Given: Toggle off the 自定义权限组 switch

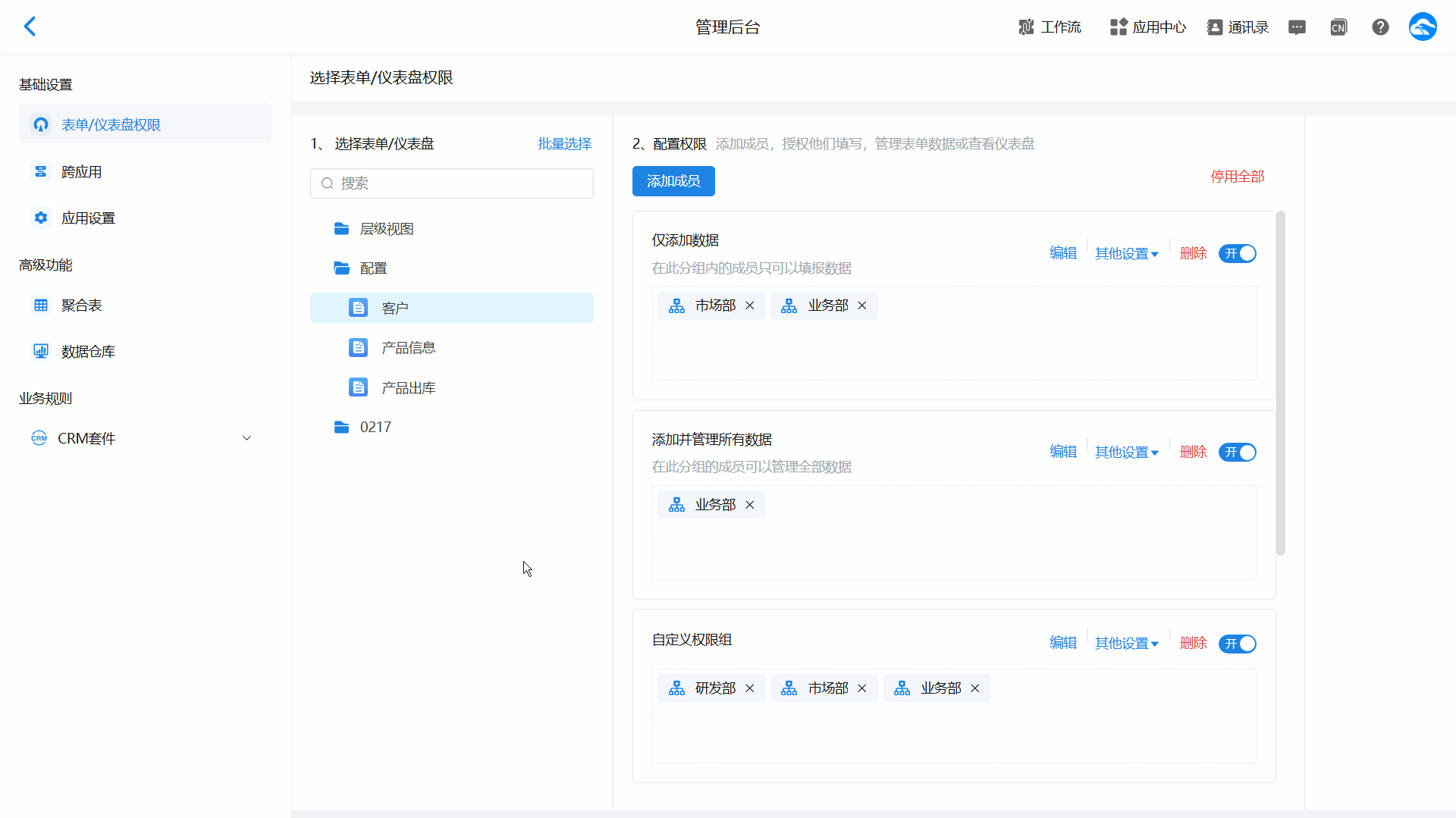Looking at the screenshot, I should [1238, 644].
